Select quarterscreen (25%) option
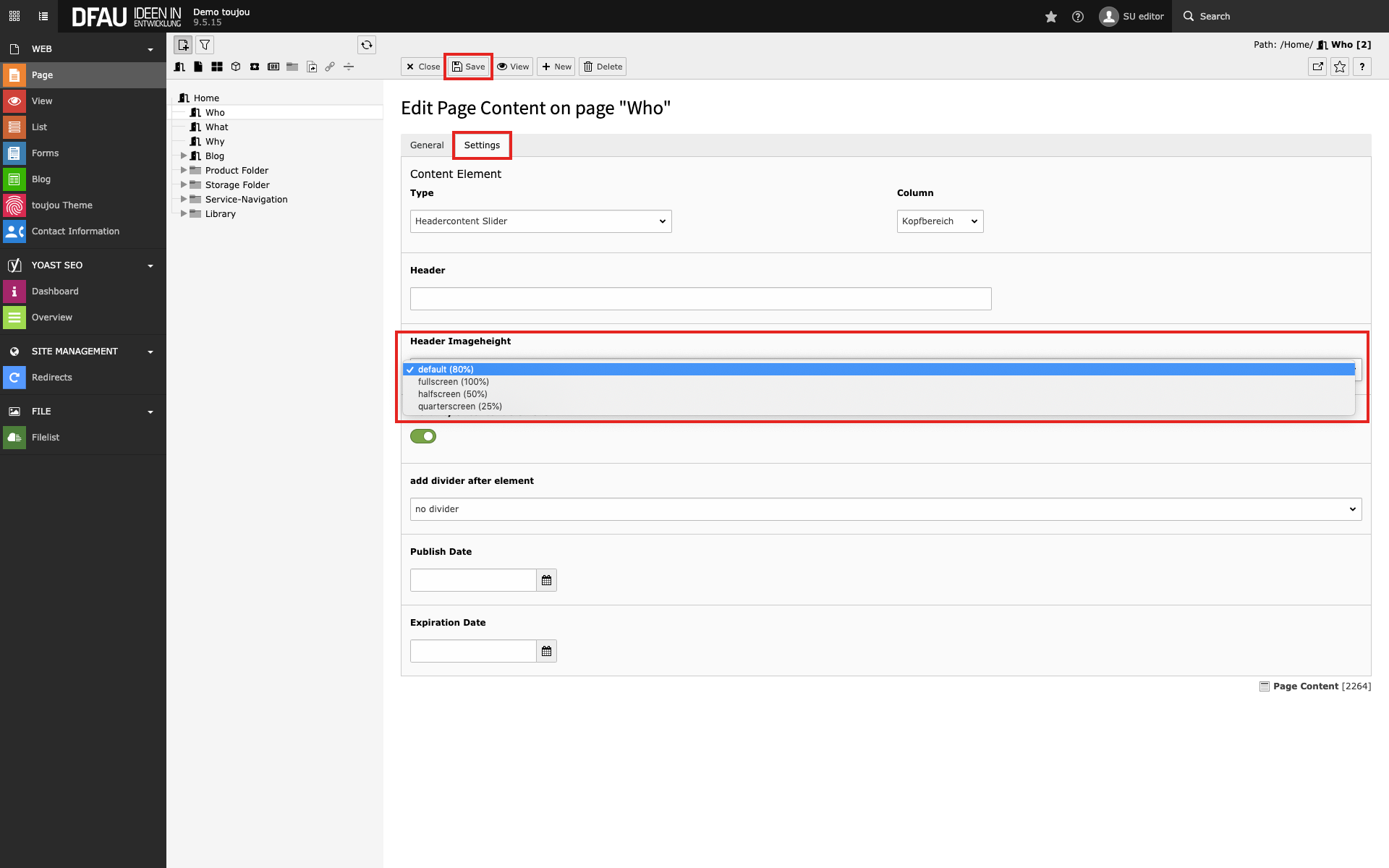1389x868 pixels. [x=460, y=407]
